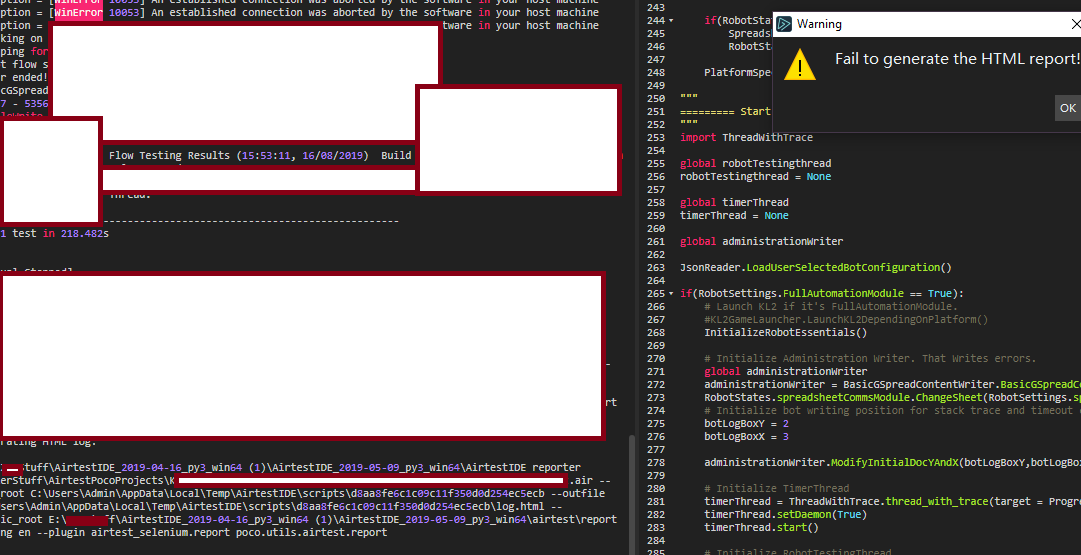Click the 'botLogBoxY = 2' line
The image size is (1081, 555).
(746, 423)
